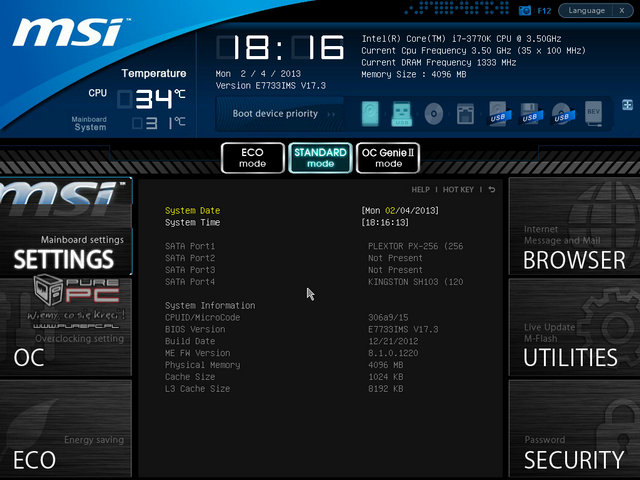Click the KINGSTON SH103 drive entry
Viewport: 640px width, 480px height.
(416, 282)
